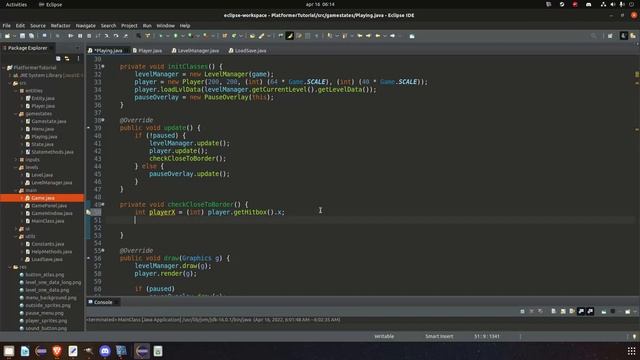Click the Suspend debug toolbar icon
The width and height of the screenshot is (640, 360).
pyautogui.click(x=80, y=36)
